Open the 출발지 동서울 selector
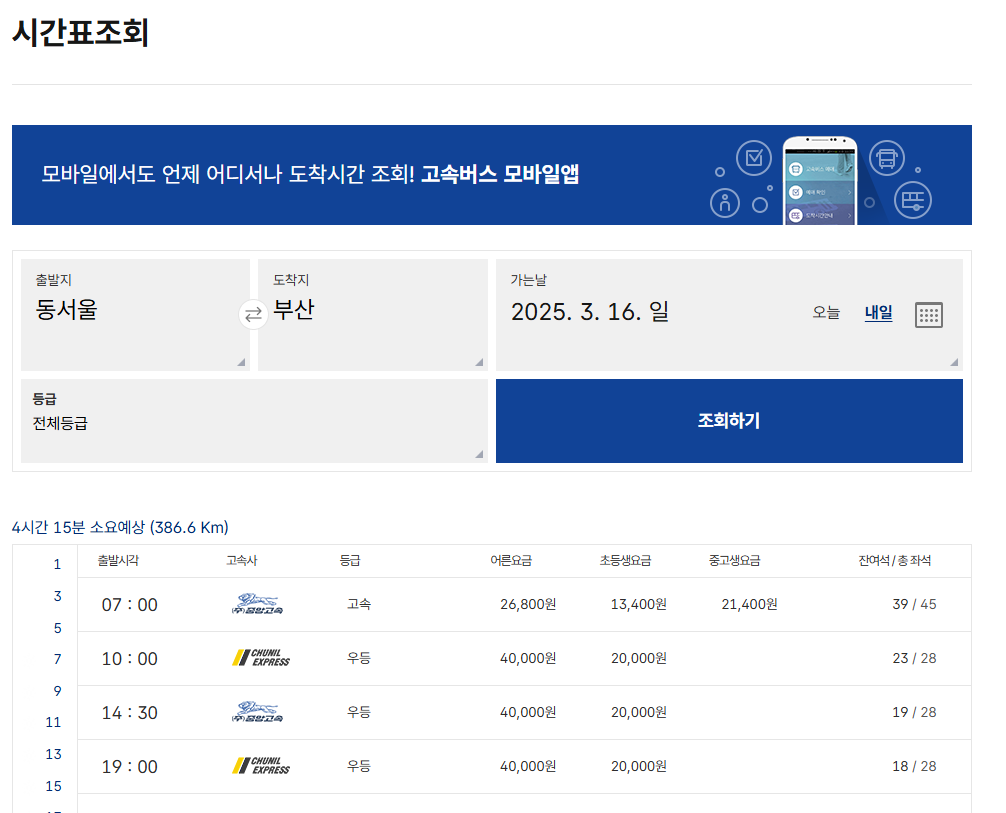1006x813 pixels. pos(135,314)
